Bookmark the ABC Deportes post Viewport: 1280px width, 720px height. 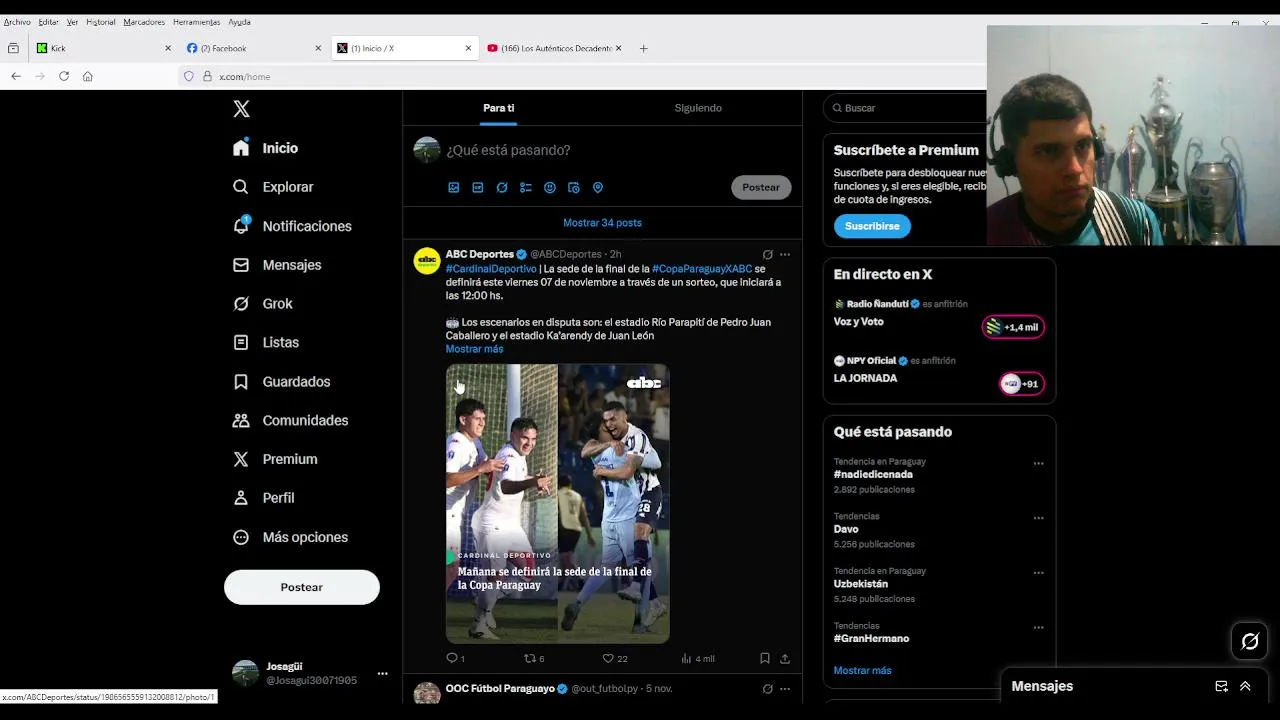click(765, 658)
